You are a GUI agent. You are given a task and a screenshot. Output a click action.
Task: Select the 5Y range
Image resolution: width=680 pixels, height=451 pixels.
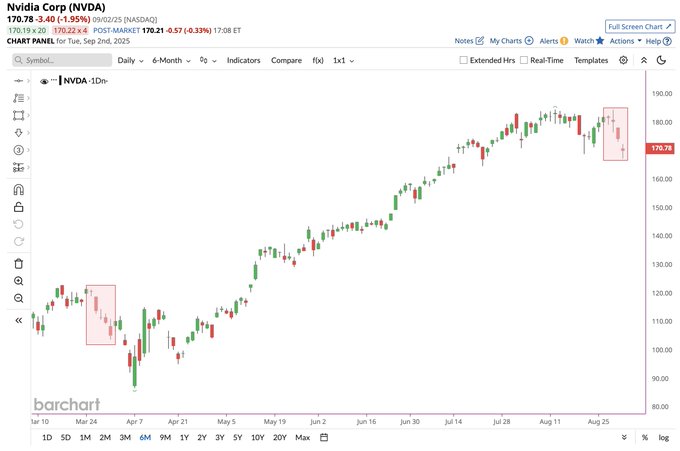tap(238, 438)
